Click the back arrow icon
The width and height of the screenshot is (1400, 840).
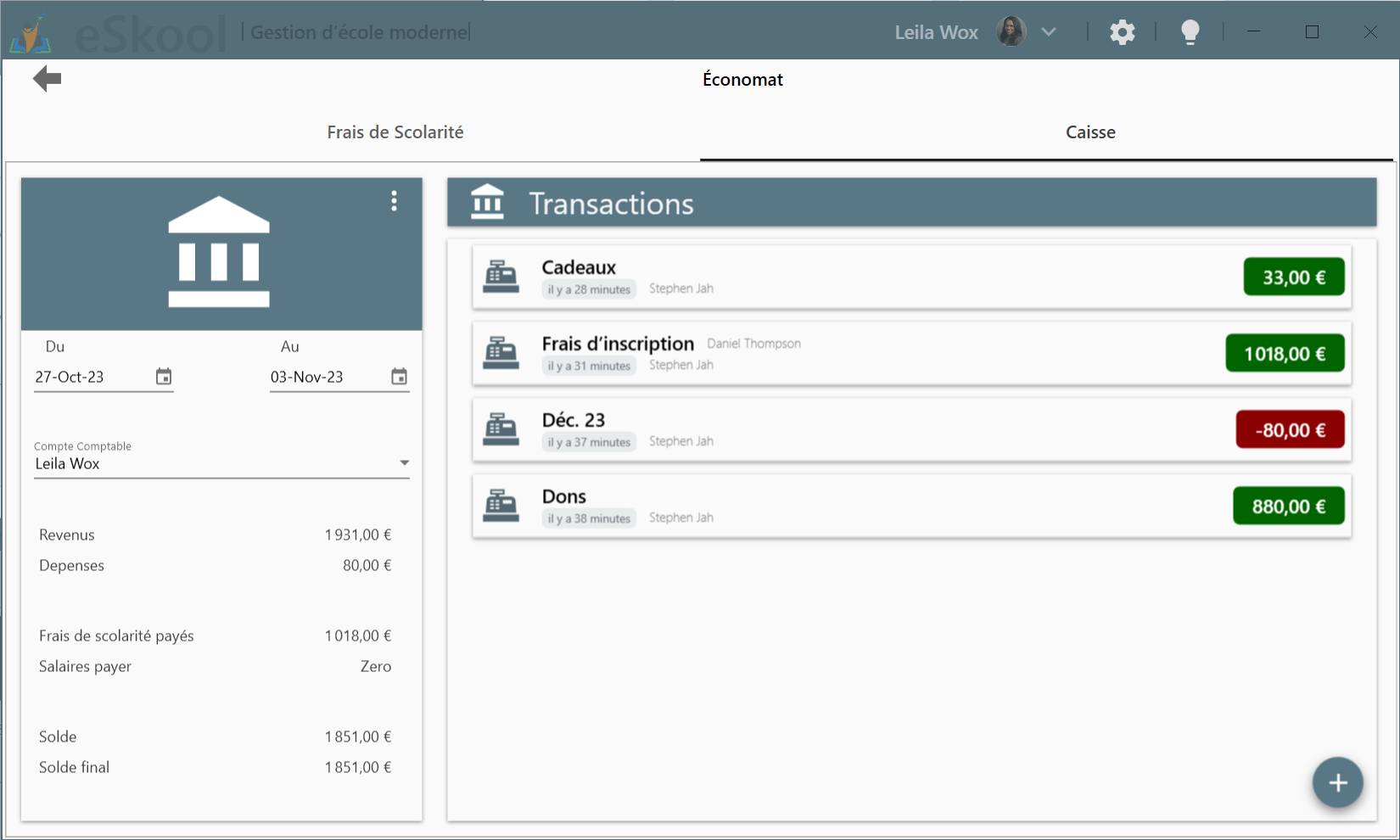click(48, 79)
